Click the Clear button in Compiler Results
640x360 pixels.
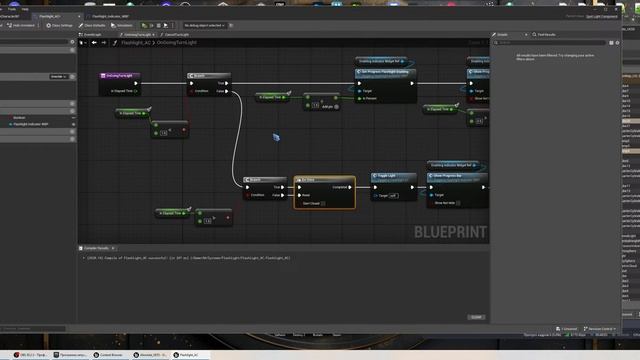[x=476, y=317]
